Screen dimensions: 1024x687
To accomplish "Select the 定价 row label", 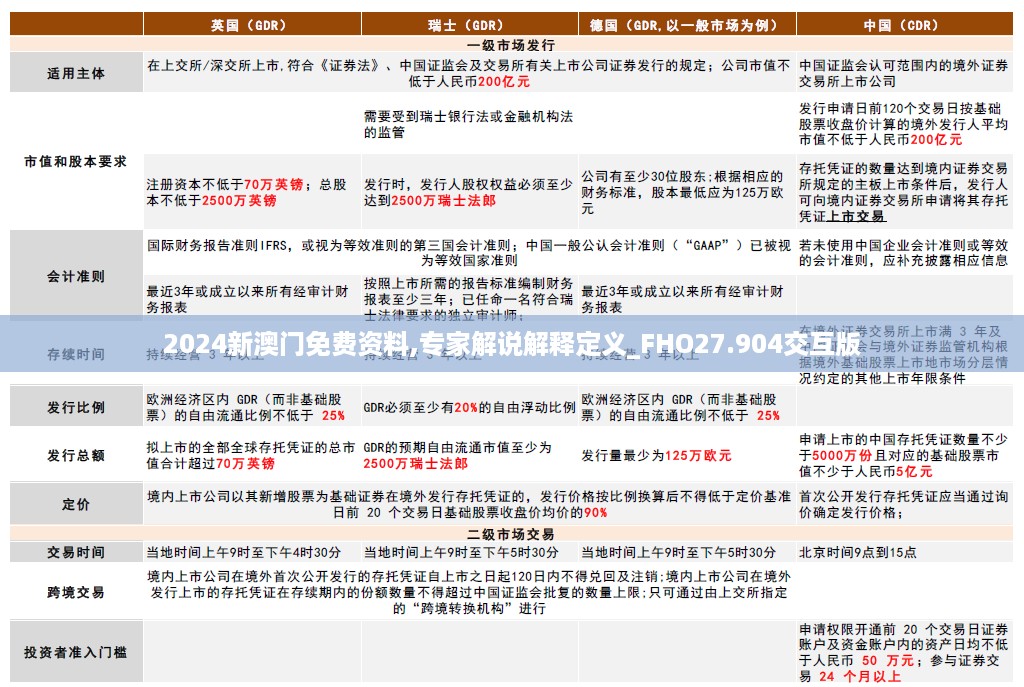I will pos(76,504).
